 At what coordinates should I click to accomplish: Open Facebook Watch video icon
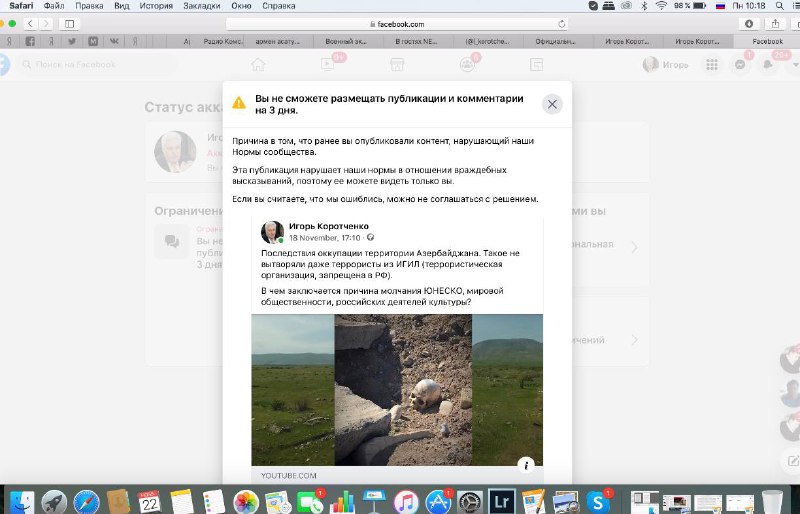pos(327,64)
